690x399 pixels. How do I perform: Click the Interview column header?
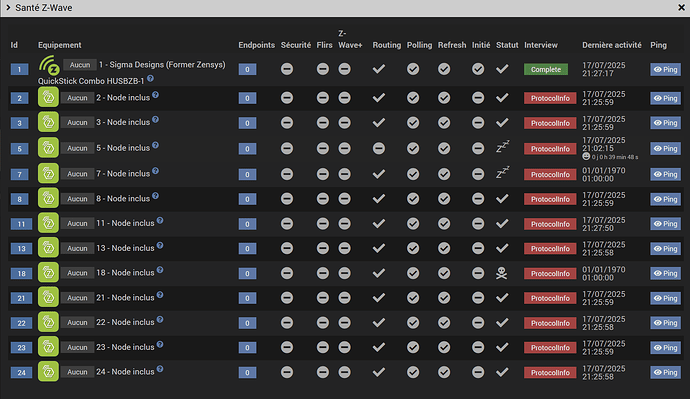(x=541, y=45)
